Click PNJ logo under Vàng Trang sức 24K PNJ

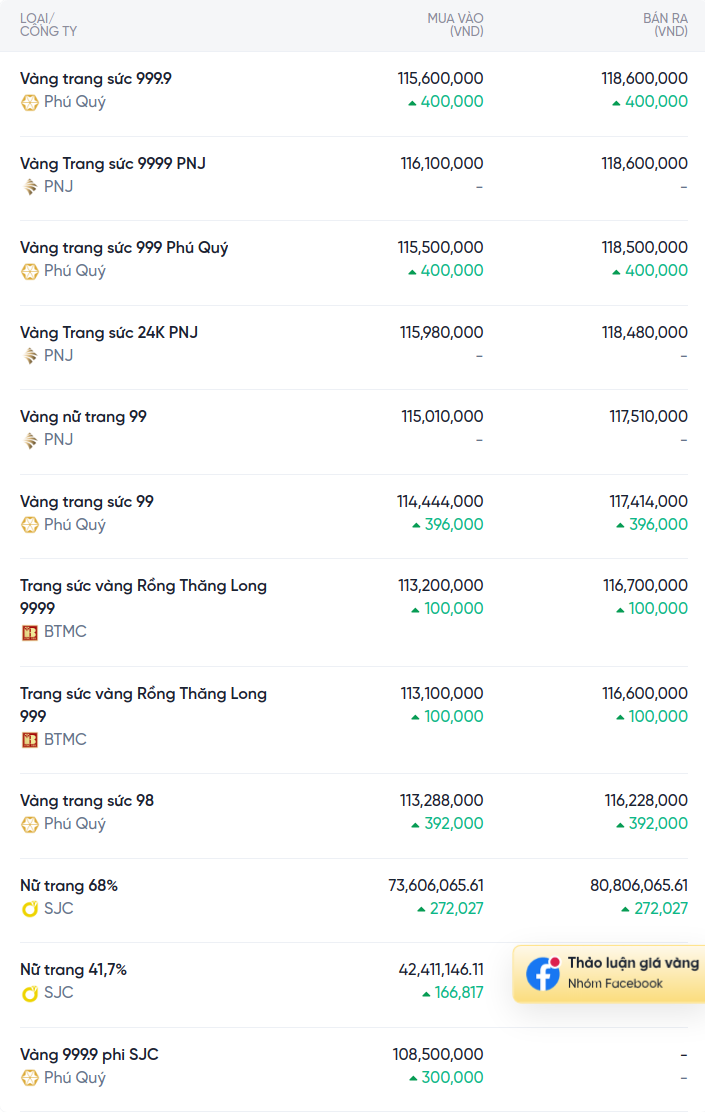coord(30,356)
